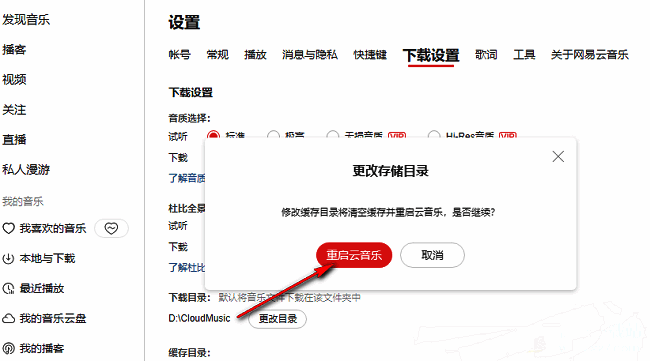Open 本地与下载 in sidebar
This screenshot has height=361, width=650.
point(47,259)
